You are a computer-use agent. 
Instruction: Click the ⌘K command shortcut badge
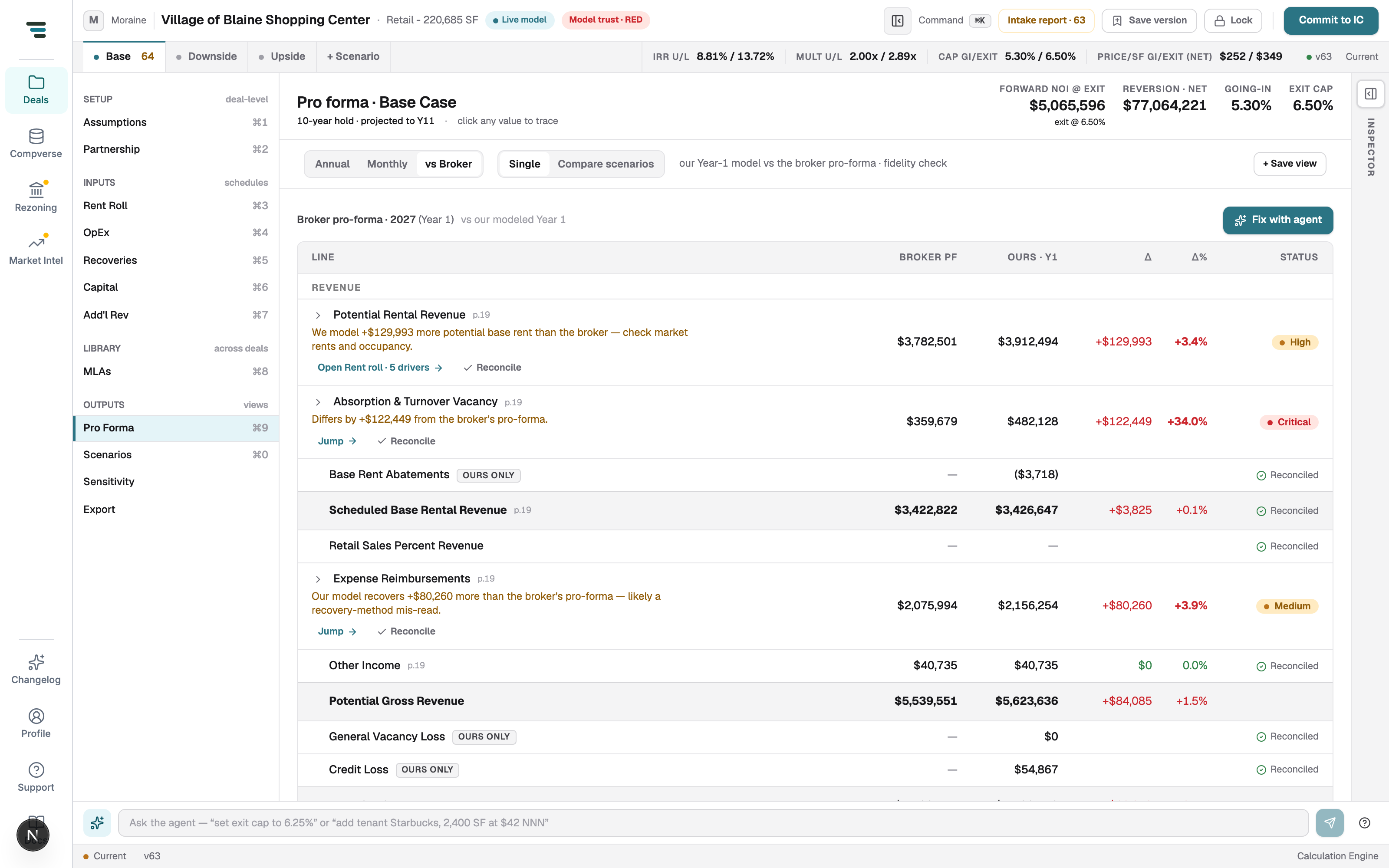(980, 21)
